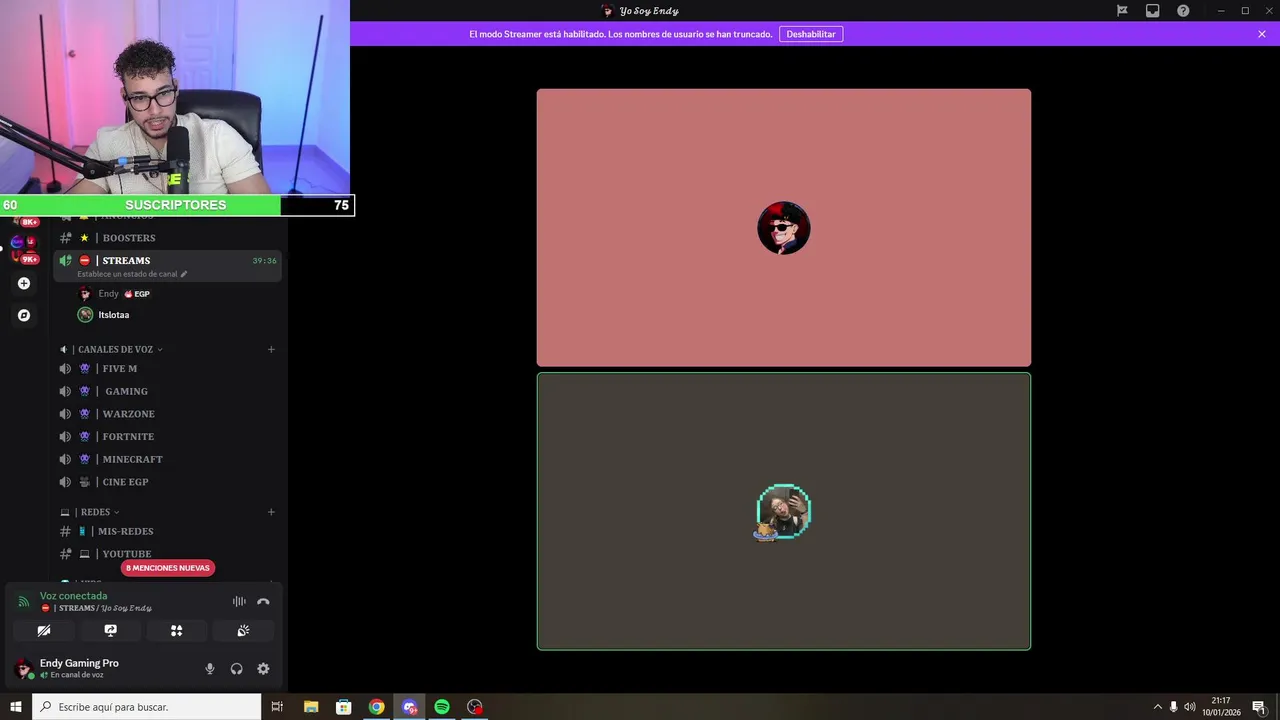Open the soundboard icon
Screen dimensions: 1280x720
point(243,630)
